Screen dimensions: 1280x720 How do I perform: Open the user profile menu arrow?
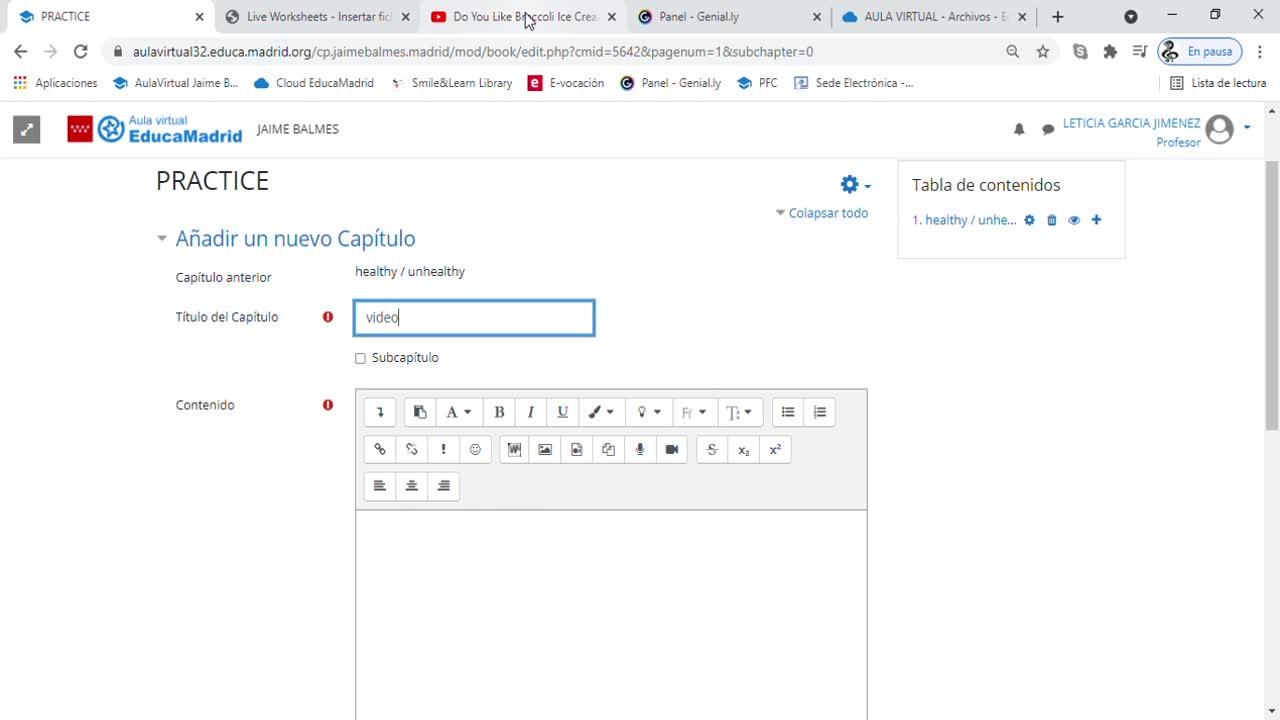point(1247,128)
